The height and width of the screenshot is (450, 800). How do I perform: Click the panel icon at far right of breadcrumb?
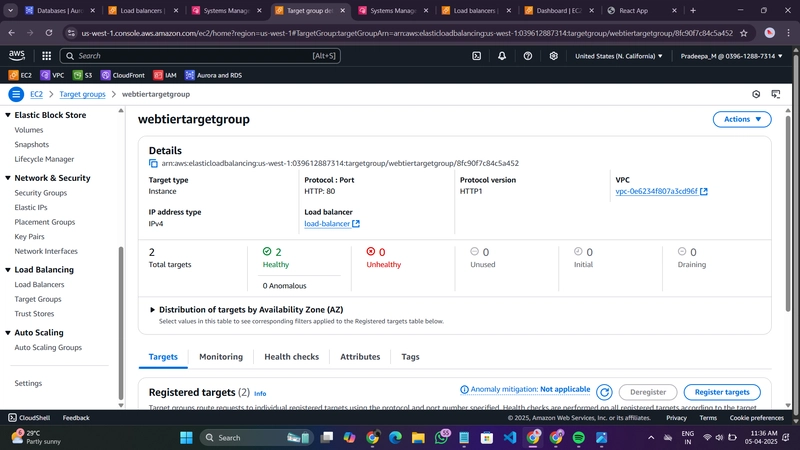tap(776, 94)
